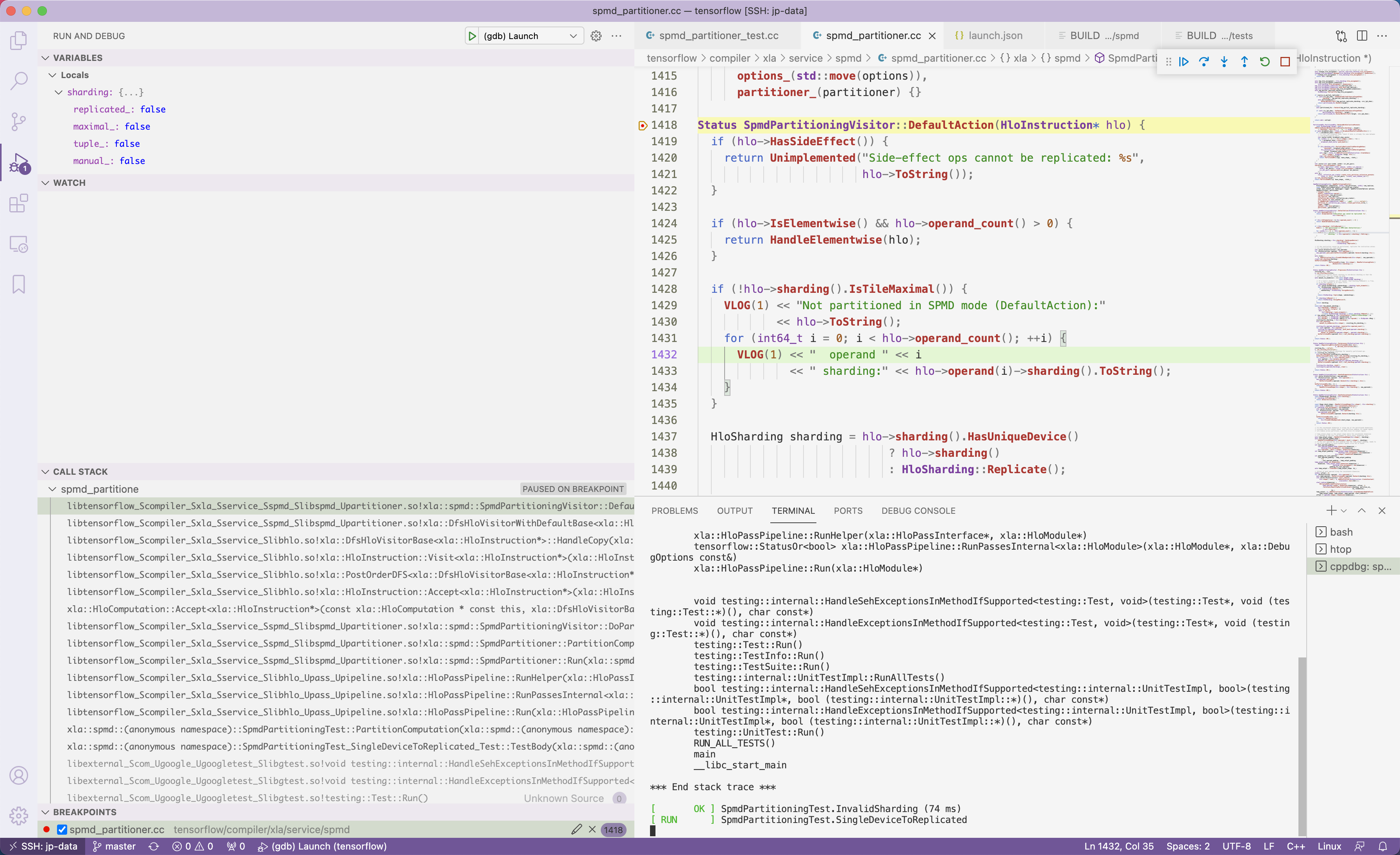Split the editor to the right
1400x855 pixels.
1362,36
